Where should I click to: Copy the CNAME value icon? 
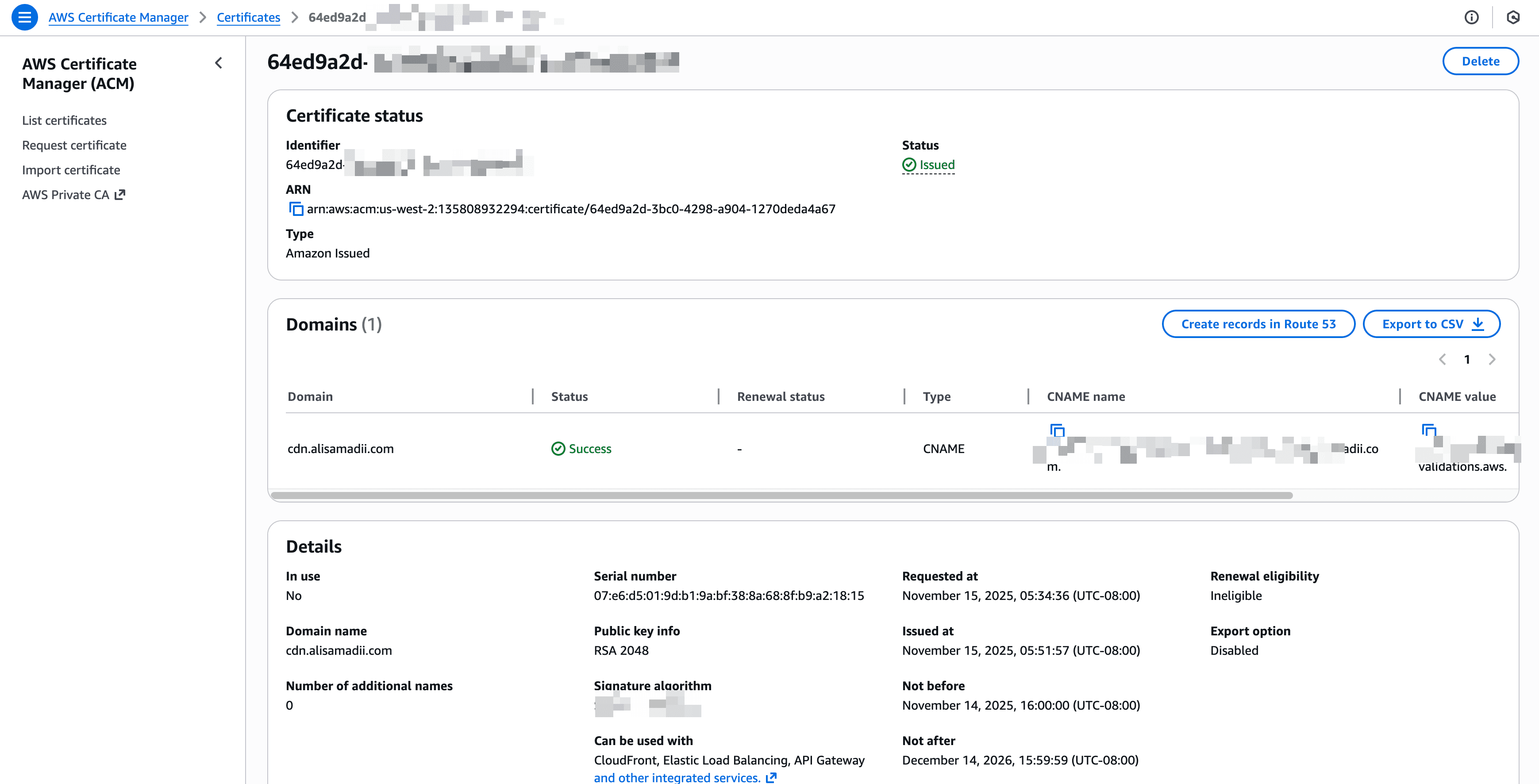(1428, 430)
